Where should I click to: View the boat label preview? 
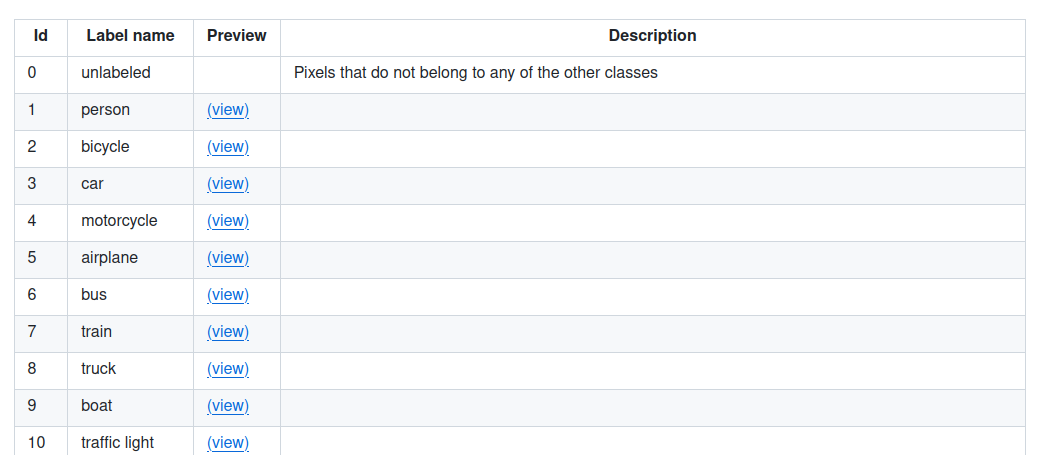[x=228, y=406]
